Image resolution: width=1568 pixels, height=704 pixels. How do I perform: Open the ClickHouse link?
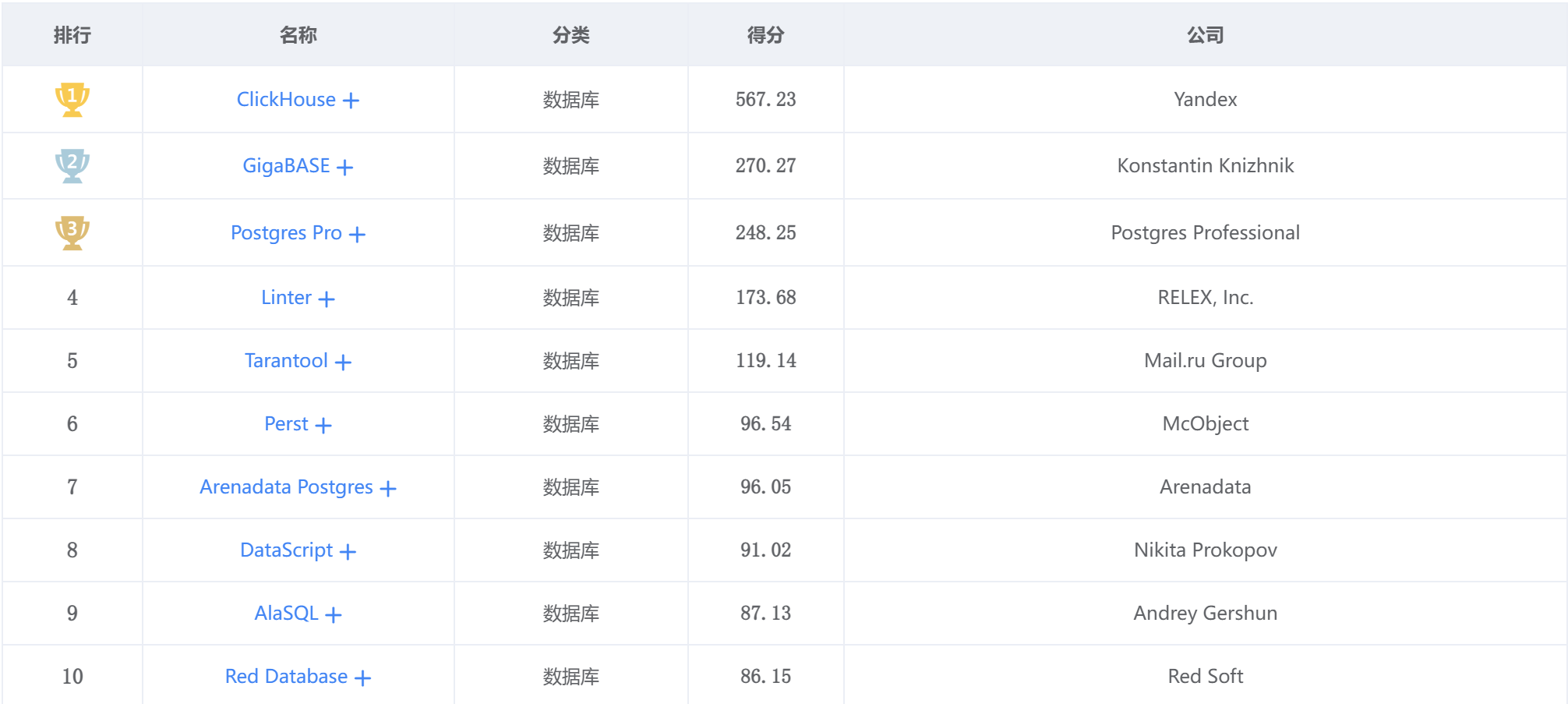tap(286, 100)
